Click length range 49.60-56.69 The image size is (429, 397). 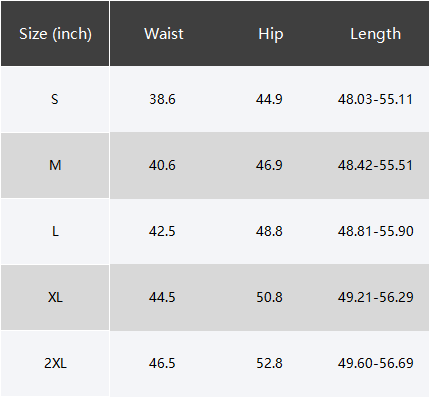[376, 363]
